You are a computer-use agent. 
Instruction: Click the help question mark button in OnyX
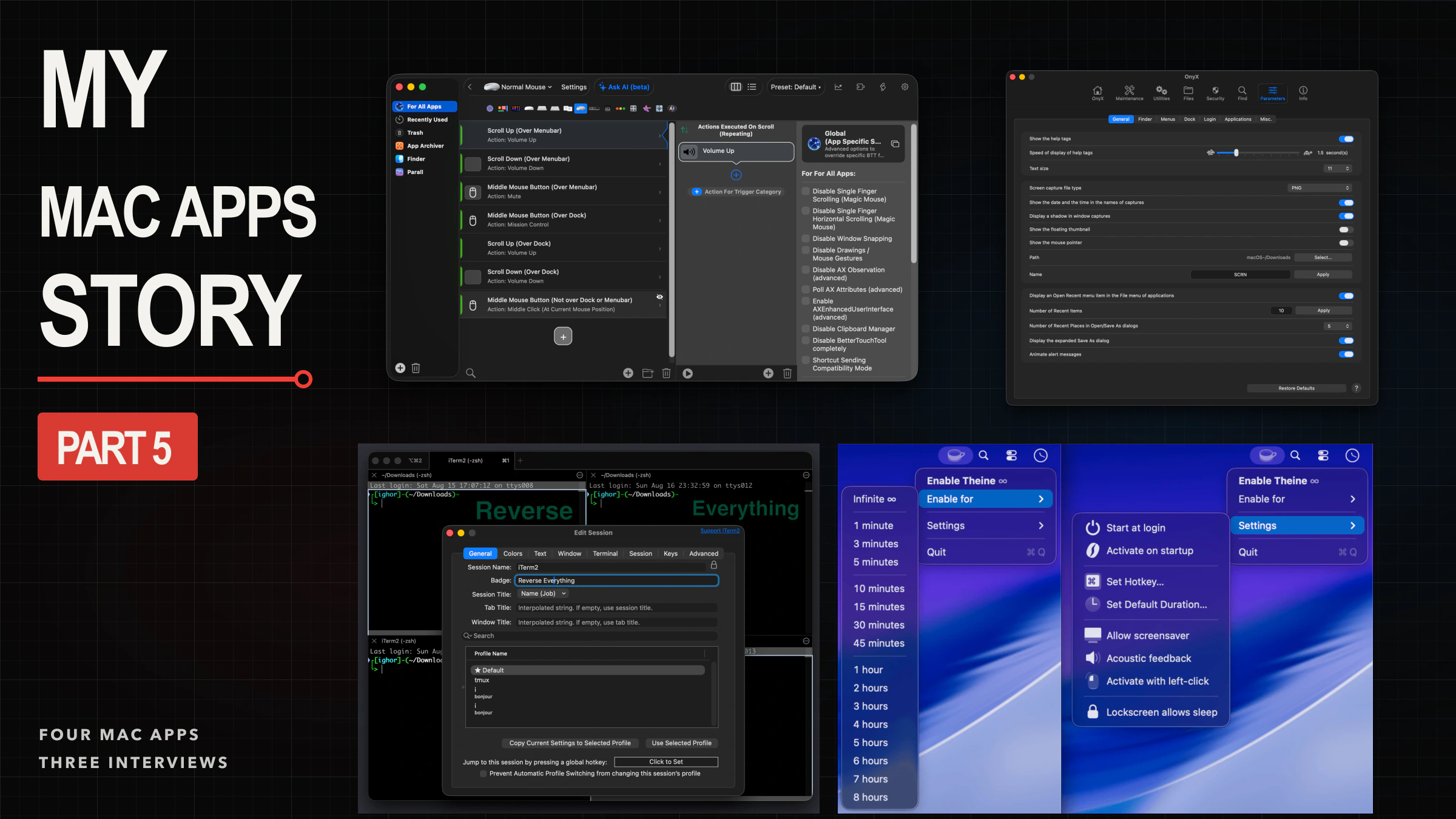(x=1357, y=388)
